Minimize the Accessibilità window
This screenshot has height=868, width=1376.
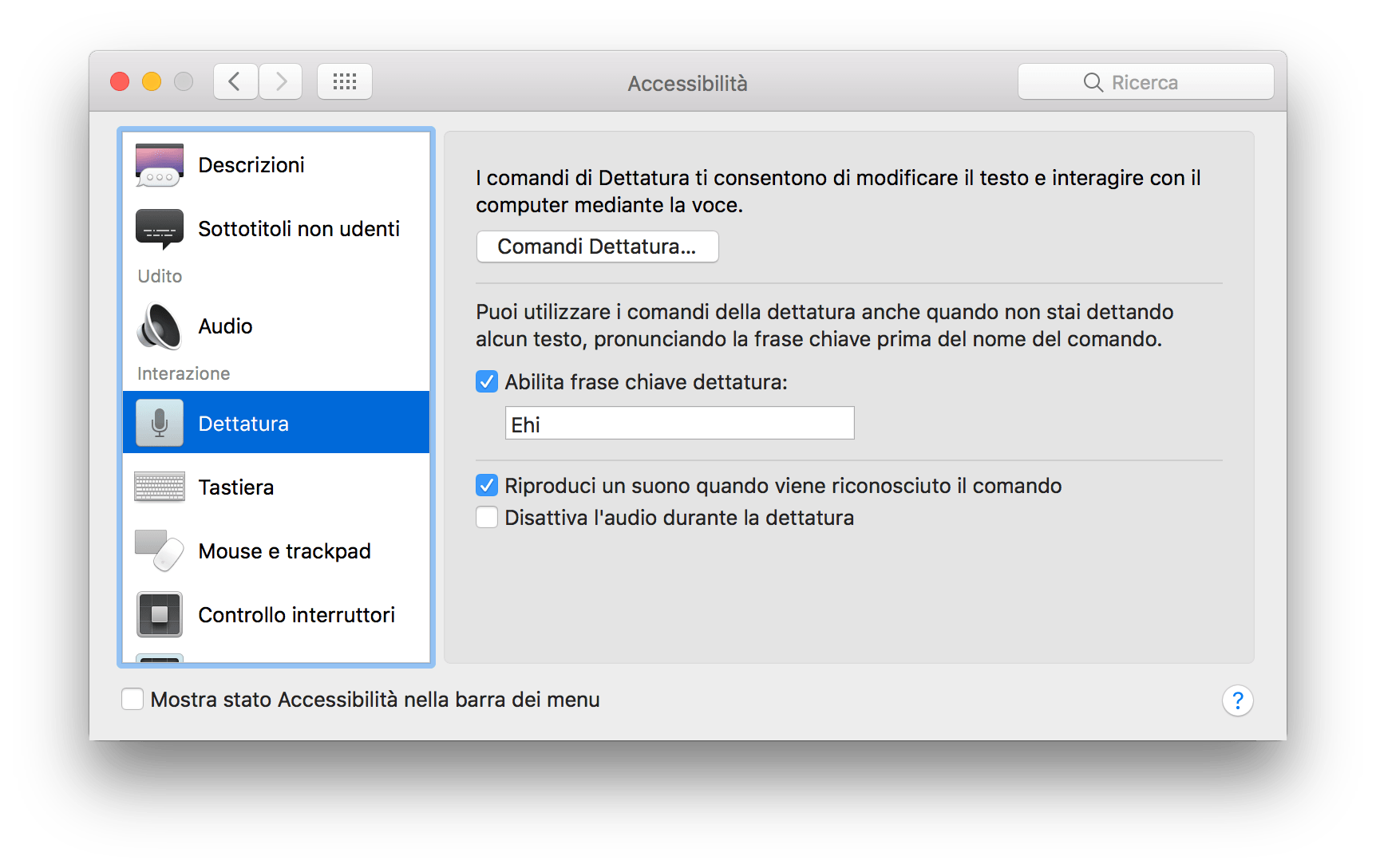point(152,81)
